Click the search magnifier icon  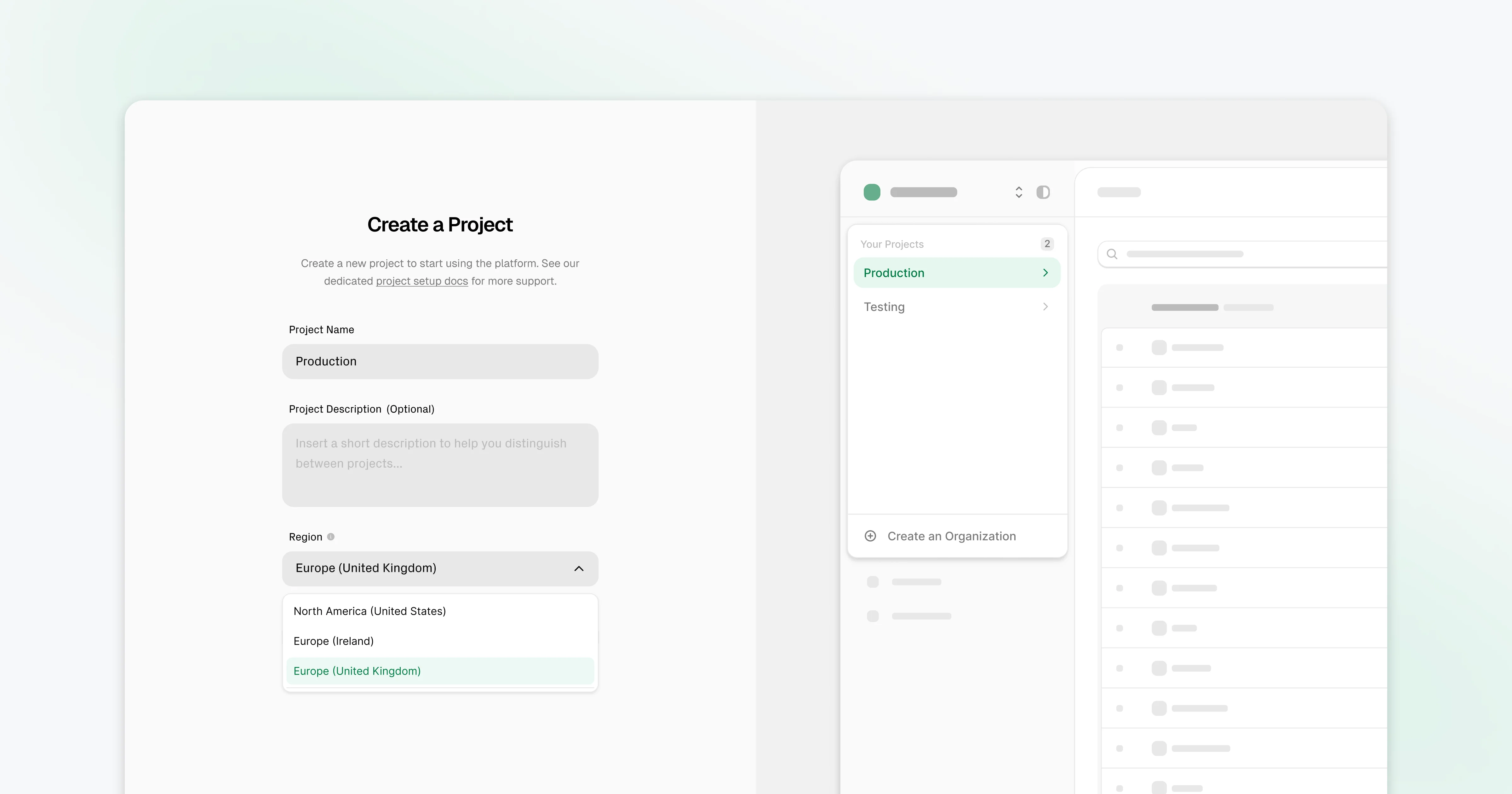pyautogui.click(x=1112, y=254)
